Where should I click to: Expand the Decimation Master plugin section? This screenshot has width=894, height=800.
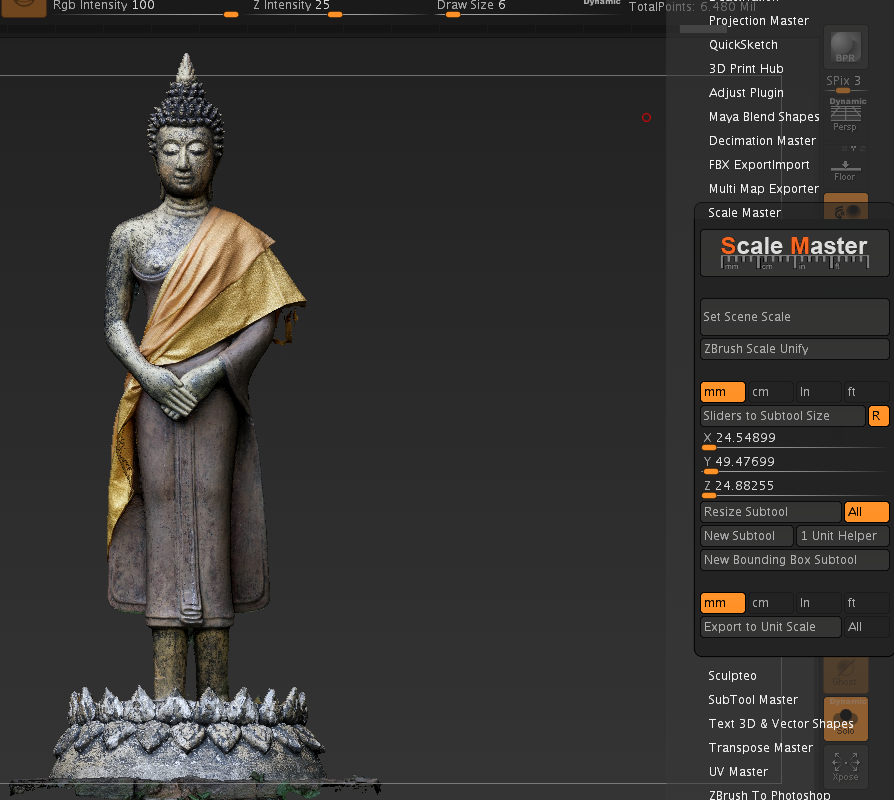point(762,141)
